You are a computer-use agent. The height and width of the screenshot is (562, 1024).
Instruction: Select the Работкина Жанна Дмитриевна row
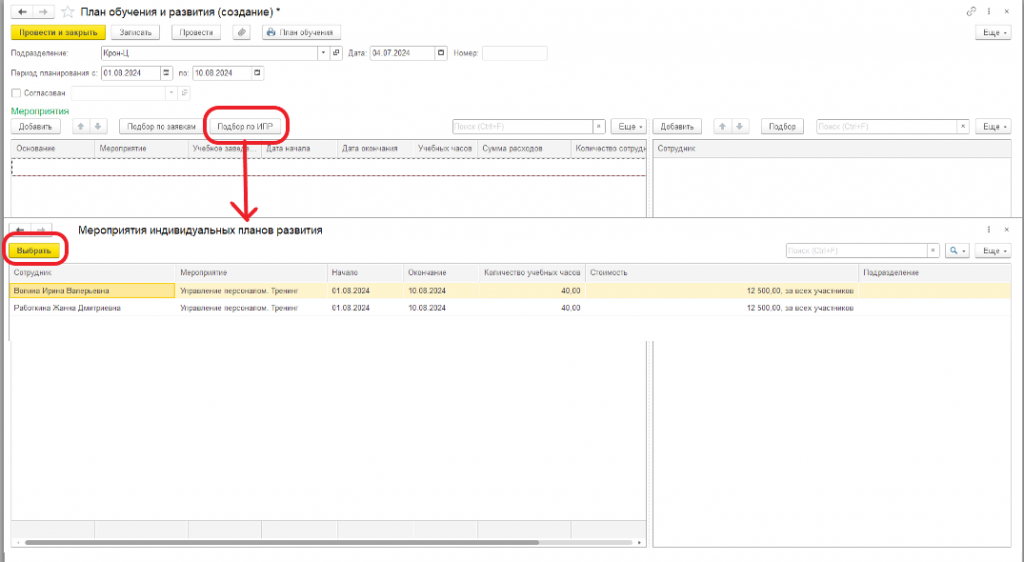coord(511,307)
